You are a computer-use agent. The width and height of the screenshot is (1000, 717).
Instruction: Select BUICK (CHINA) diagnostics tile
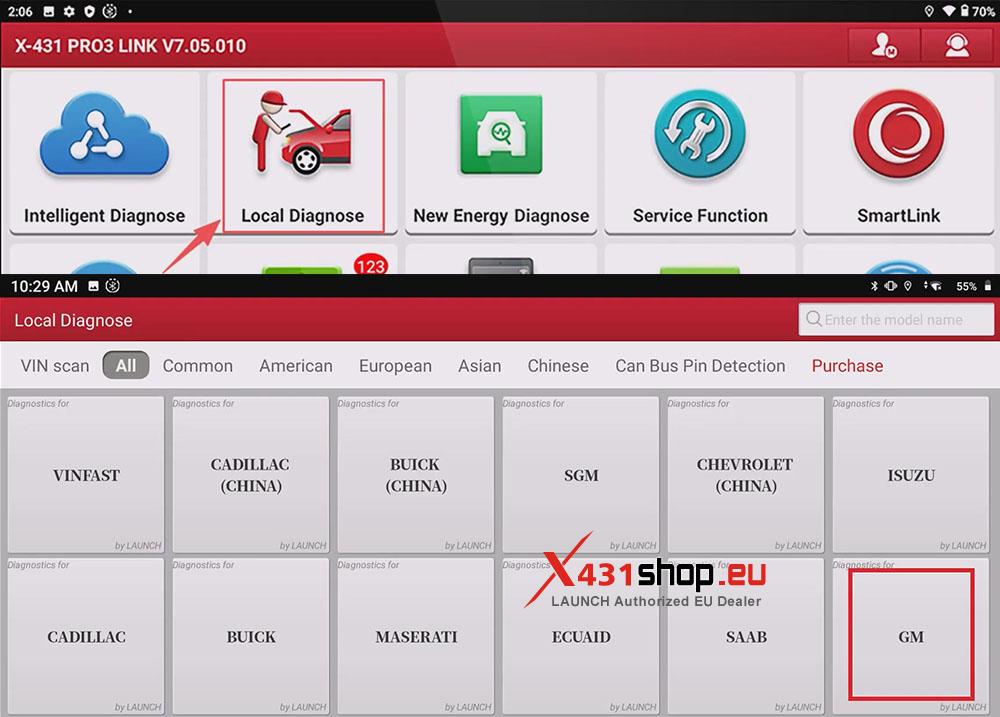(416, 475)
